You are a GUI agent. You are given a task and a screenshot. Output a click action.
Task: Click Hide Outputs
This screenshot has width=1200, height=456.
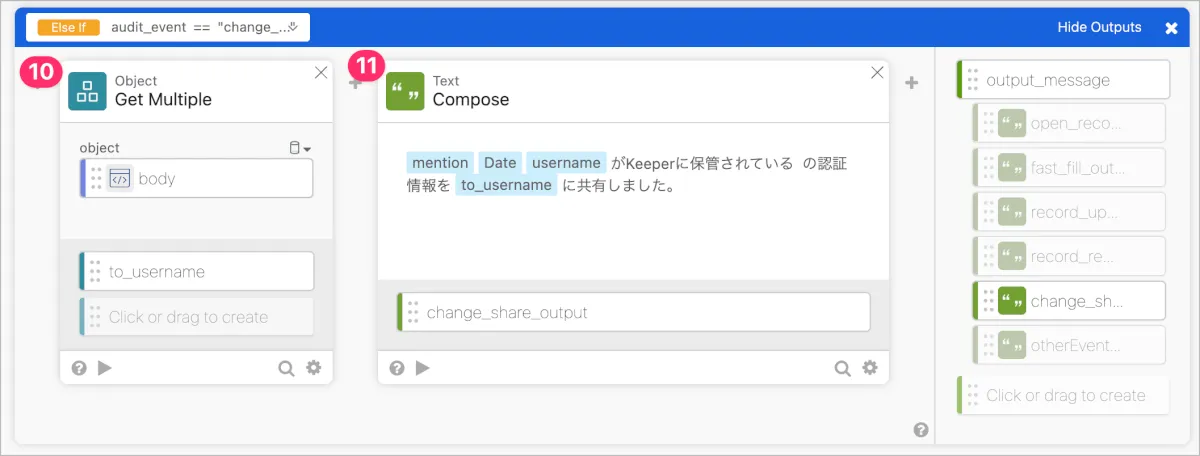1099,27
